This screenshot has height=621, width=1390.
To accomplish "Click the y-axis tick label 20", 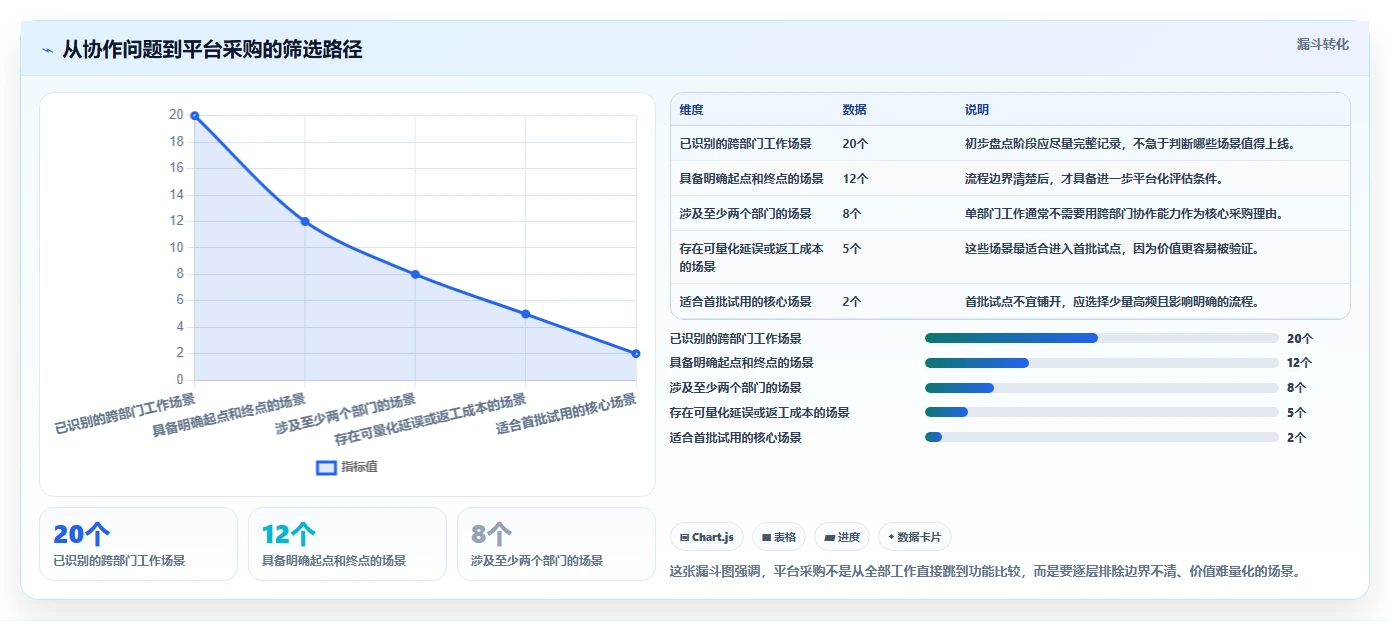I will pyautogui.click(x=176, y=115).
